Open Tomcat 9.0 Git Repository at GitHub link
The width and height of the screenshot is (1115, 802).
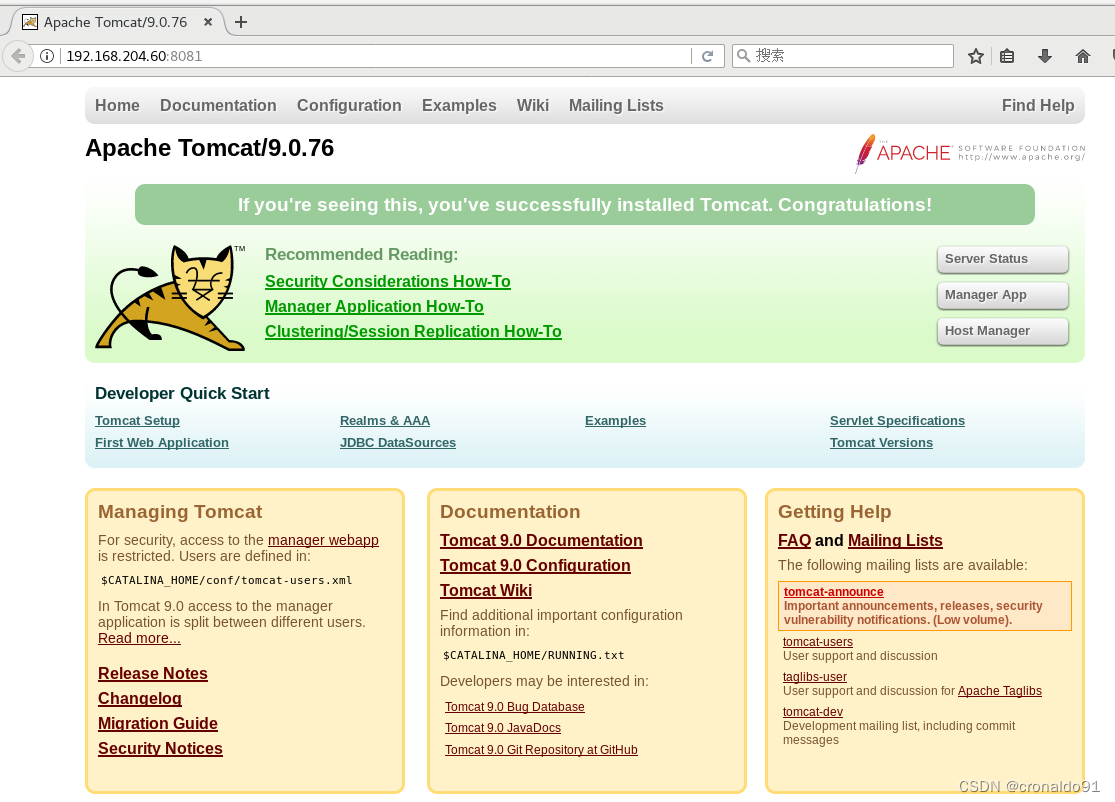pos(541,749)
